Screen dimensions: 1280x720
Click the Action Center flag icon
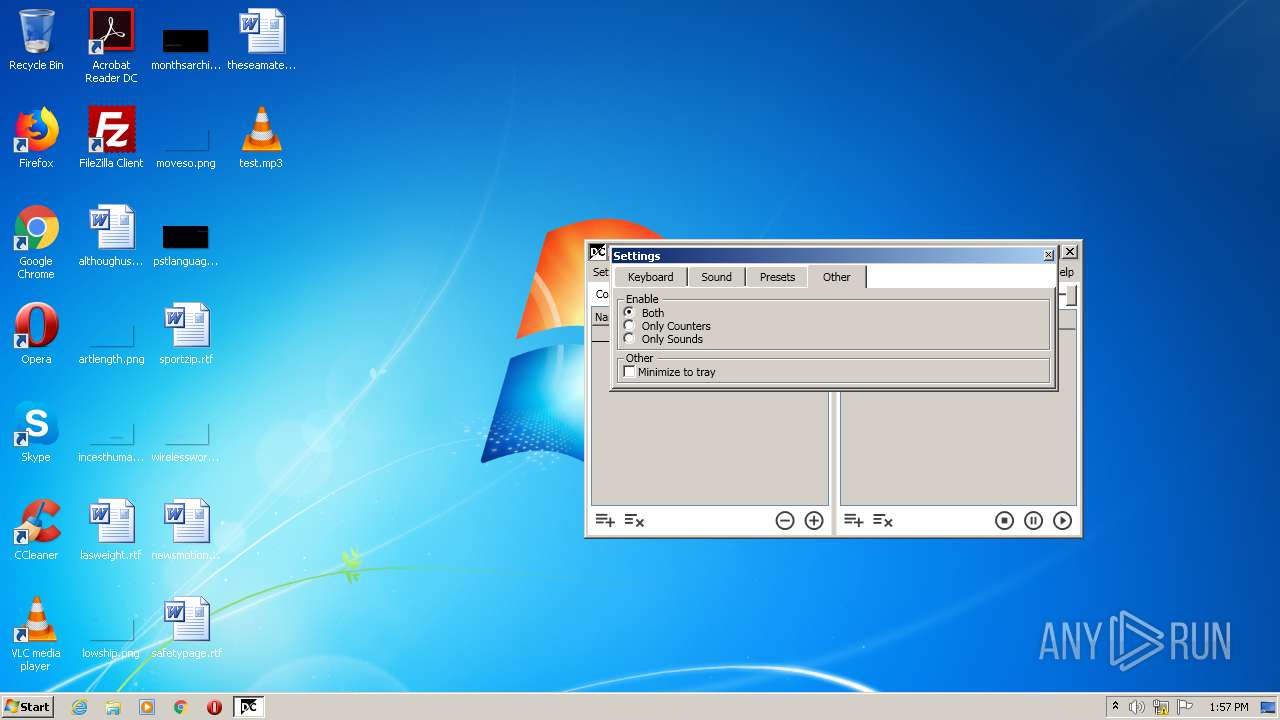point(1184,707)
